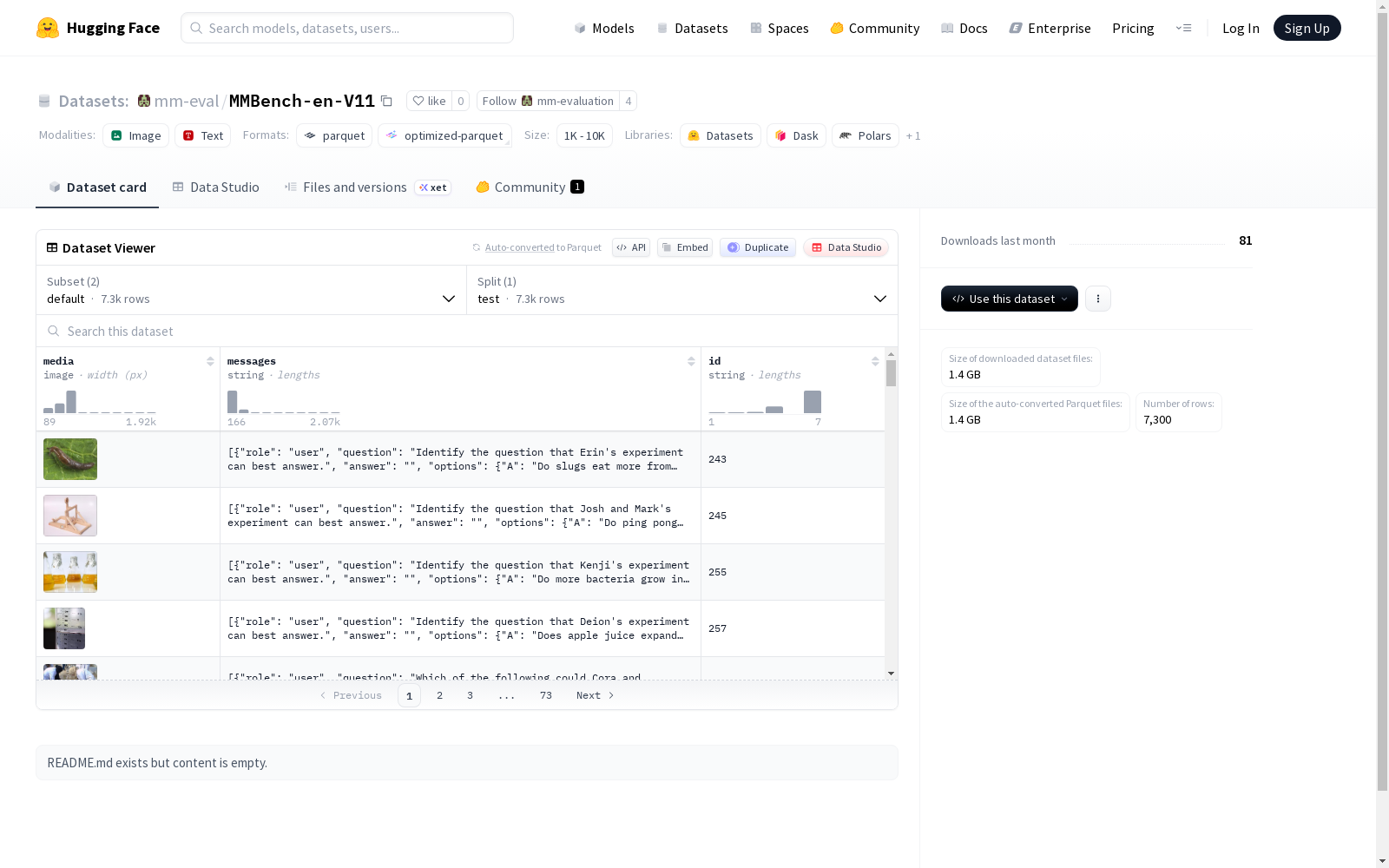Click the Duplicate button
This screenshot has width=1389, height=868.
click(x=758, y=247)
